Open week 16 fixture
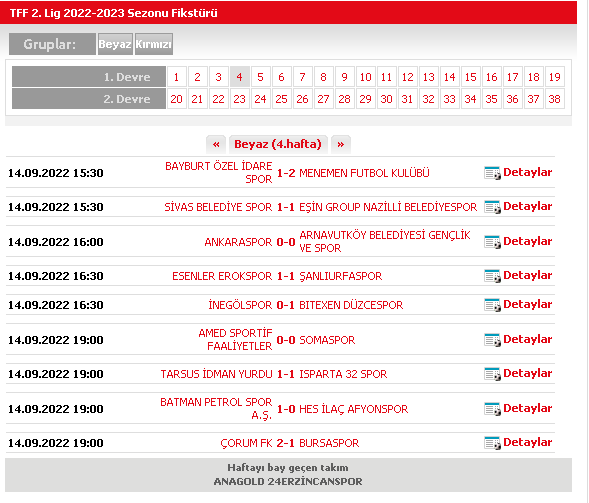The width and height of the screenshot is (589, 503). tap(492, 77)
